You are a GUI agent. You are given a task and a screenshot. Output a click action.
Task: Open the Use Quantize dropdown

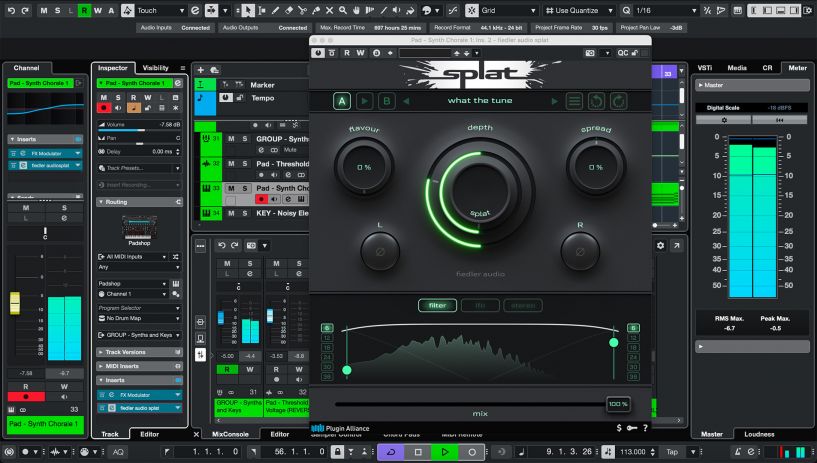580,10
